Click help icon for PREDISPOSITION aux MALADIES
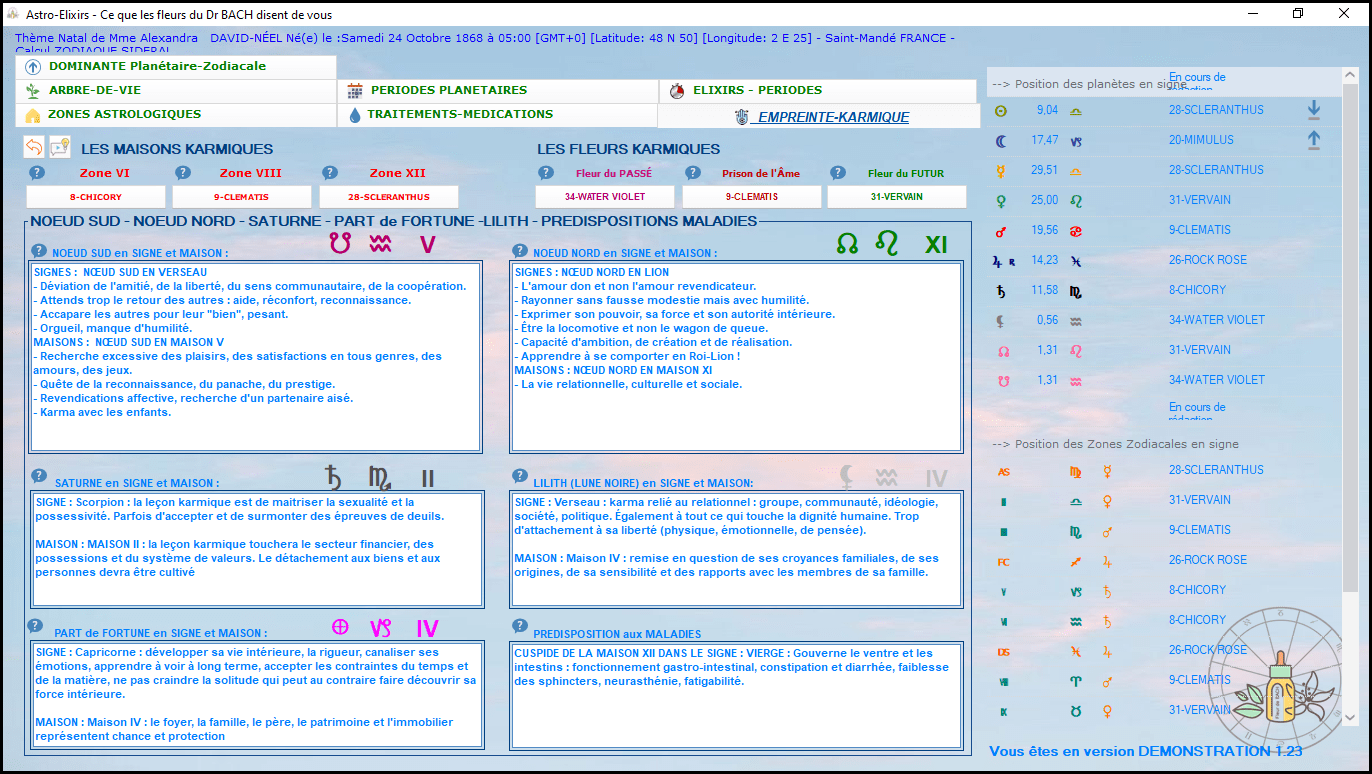Viewport: 1372px width, 774px height. 520,626
